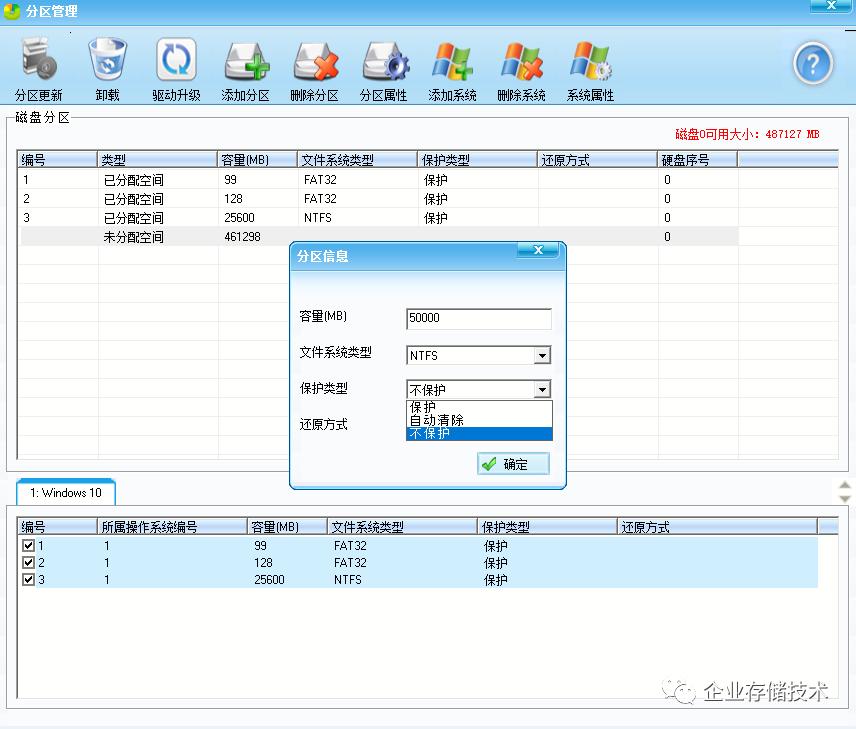Open the Help question mark button
Screen dimensions: 856x729
[x=812, y=63]
